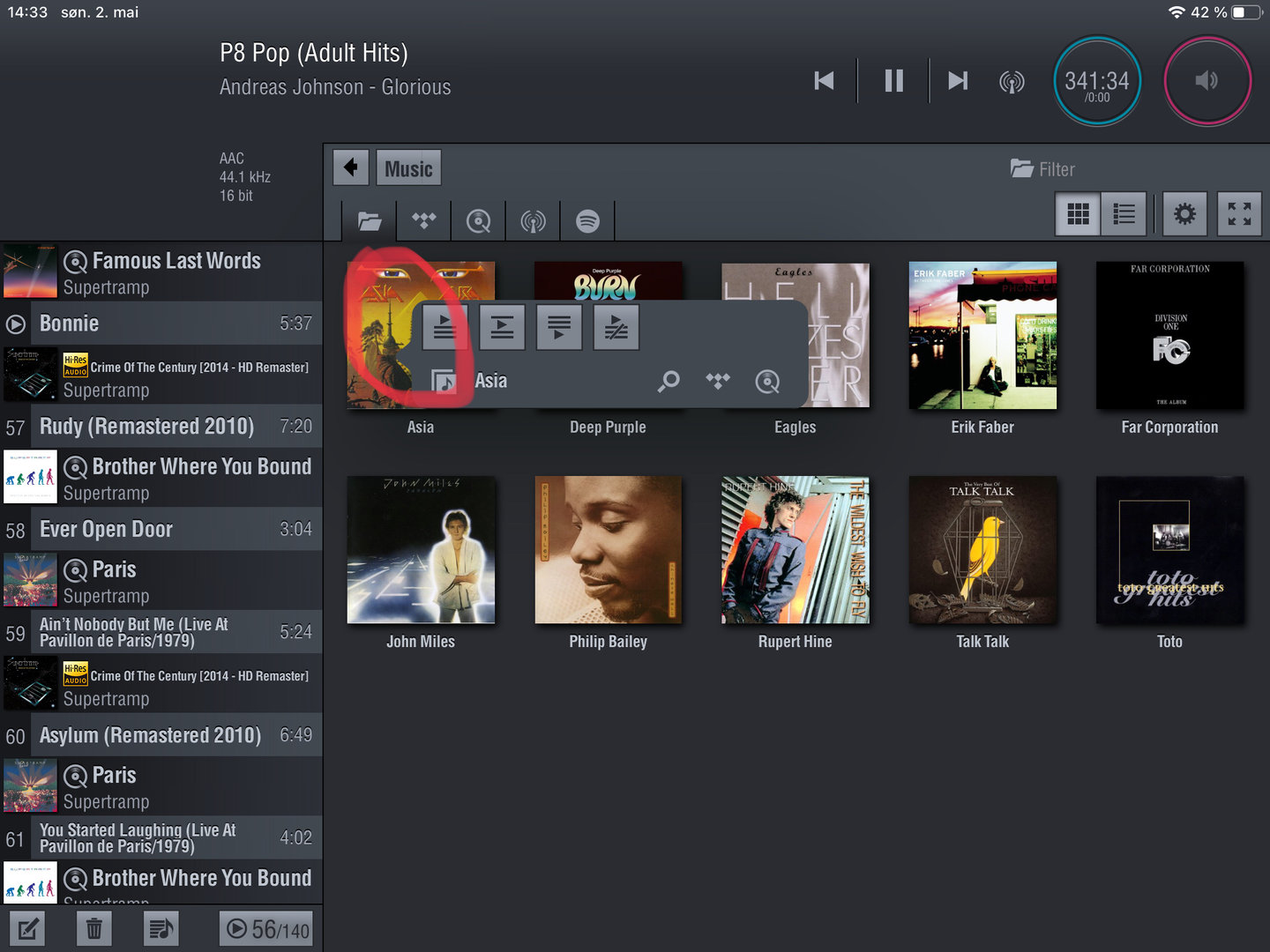Jump to current track 56/140
The width and height of the screenshot is (1270, 952).
(266, 928)
